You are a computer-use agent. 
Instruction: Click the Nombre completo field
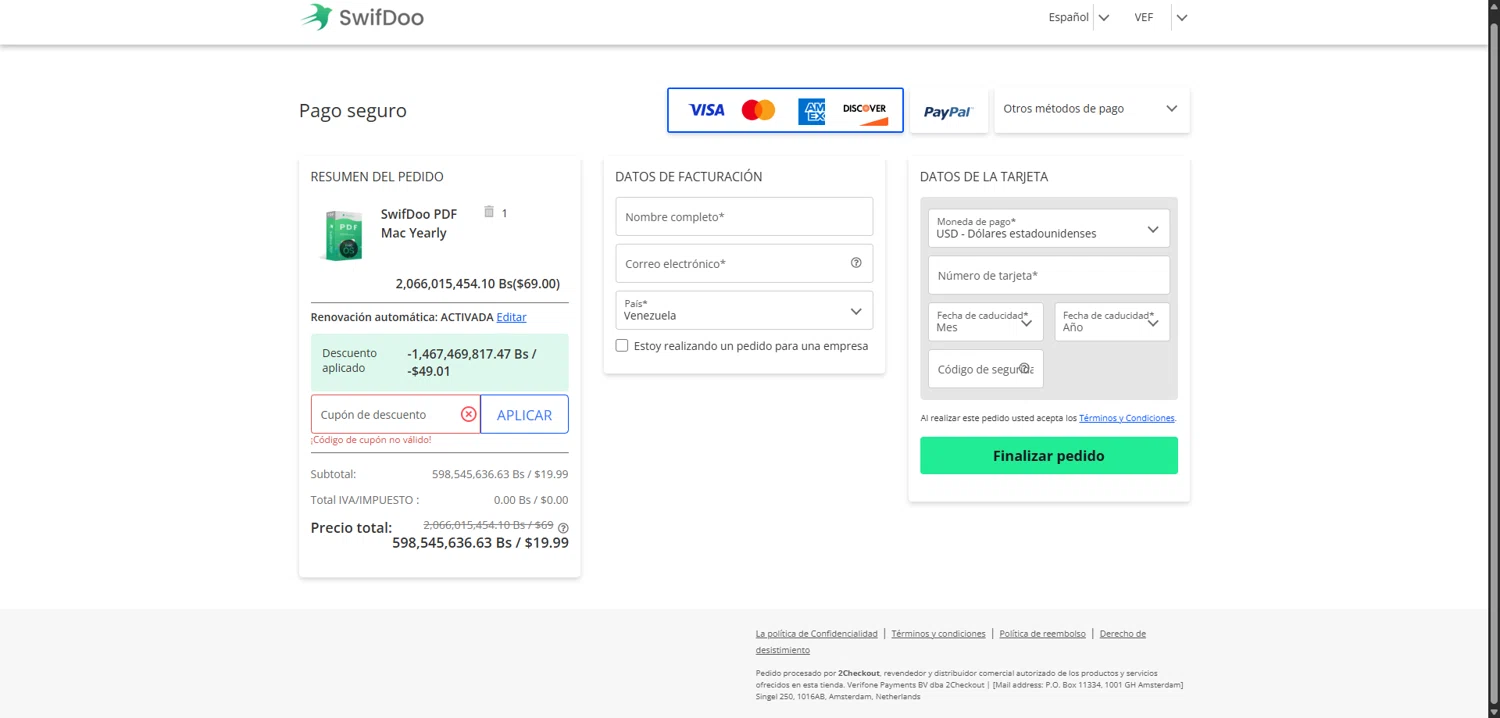(744, 217)
